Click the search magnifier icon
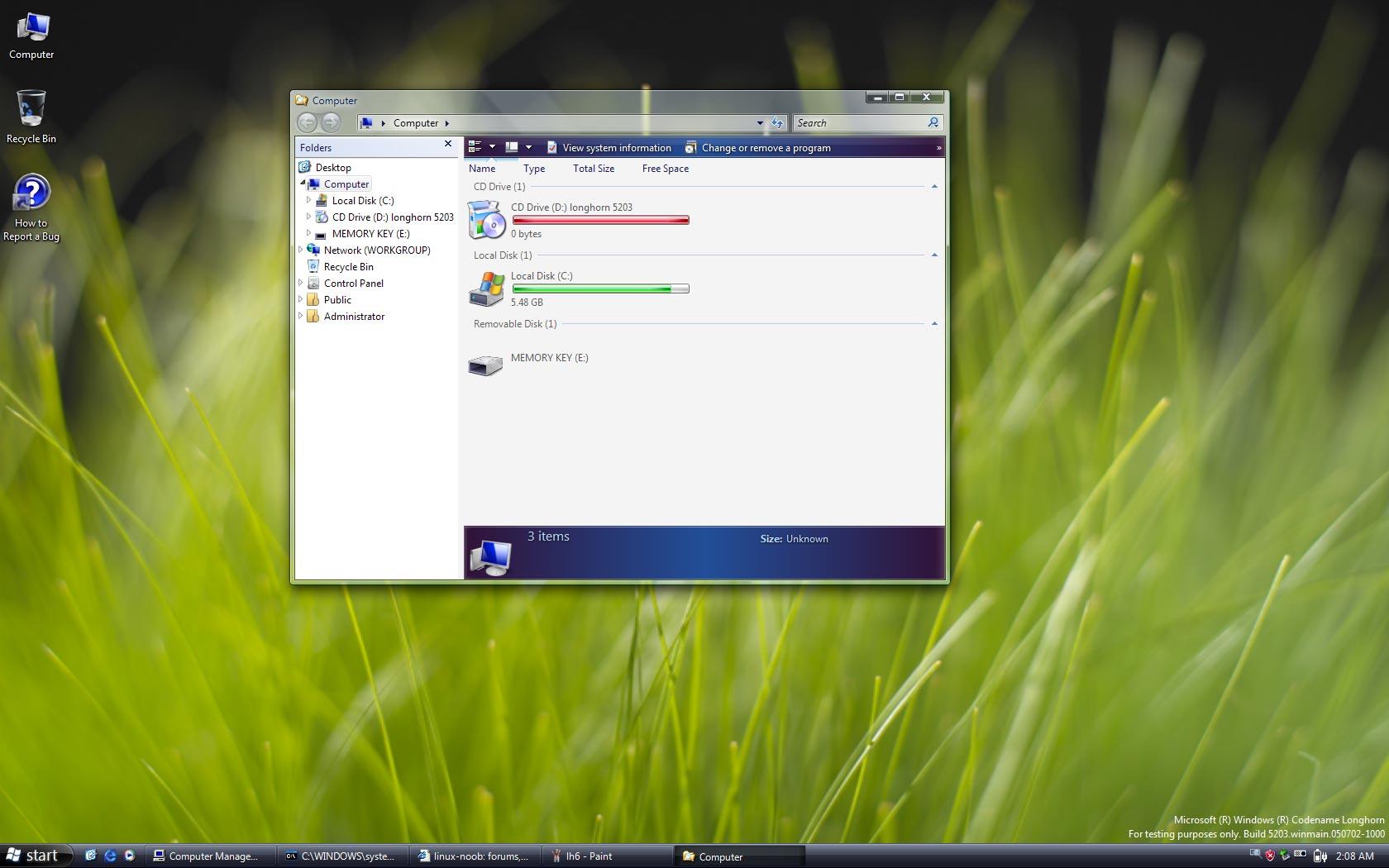The height and width of the screenshot is (868, 1389). (933, 122)
